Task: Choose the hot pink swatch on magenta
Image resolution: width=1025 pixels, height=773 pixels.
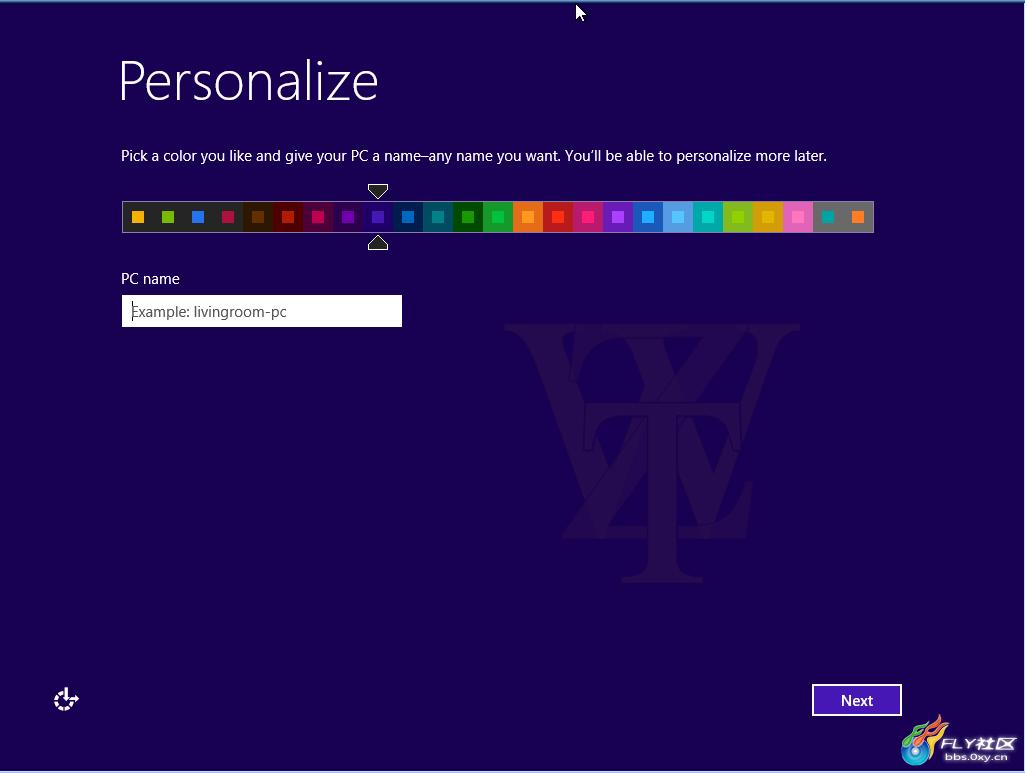Action: click(588, 217)
